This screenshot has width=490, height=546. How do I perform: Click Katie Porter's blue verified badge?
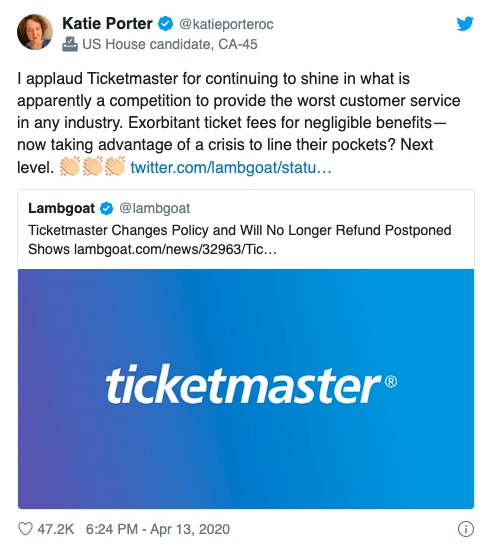(x=165, y=24)
